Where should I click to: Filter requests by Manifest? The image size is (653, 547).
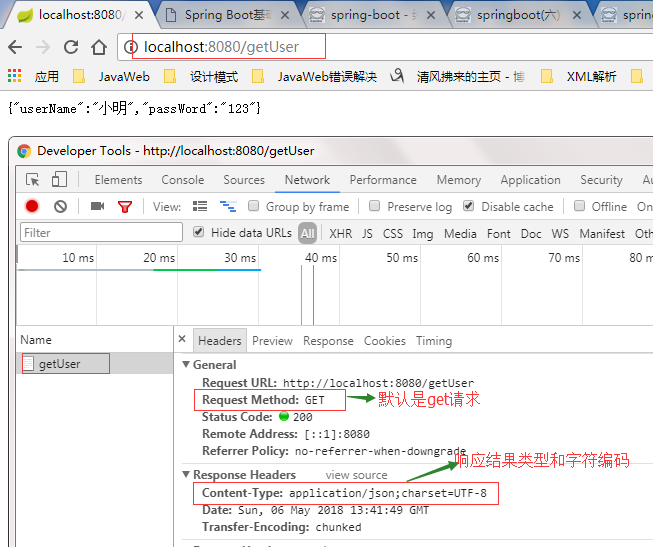point(602,233)
